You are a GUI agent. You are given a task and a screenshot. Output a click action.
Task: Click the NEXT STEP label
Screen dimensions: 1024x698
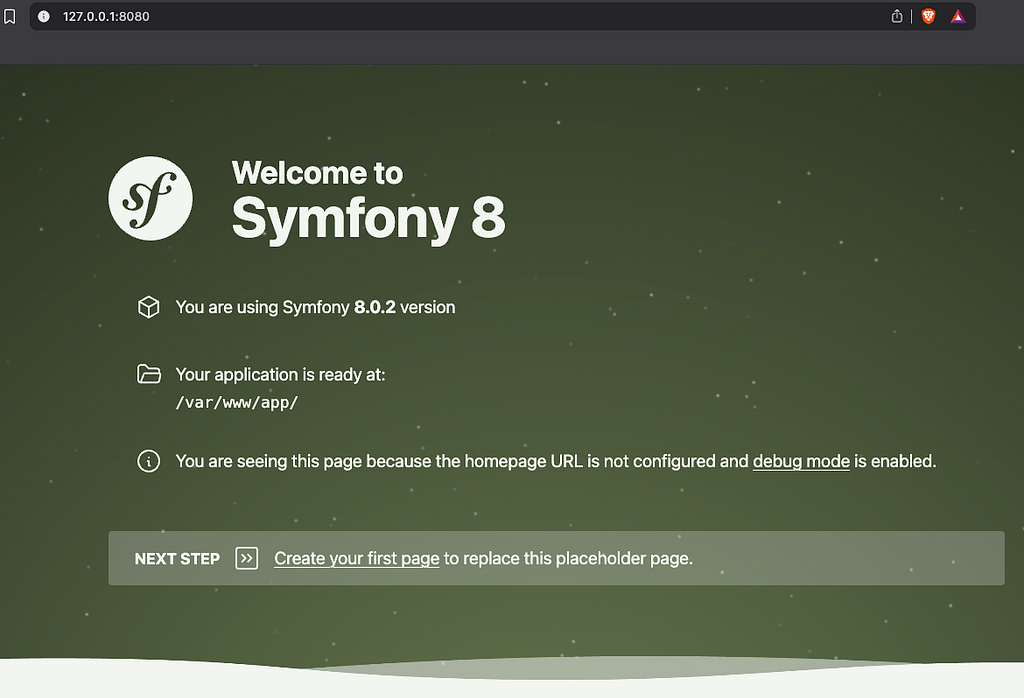[177, 559]
